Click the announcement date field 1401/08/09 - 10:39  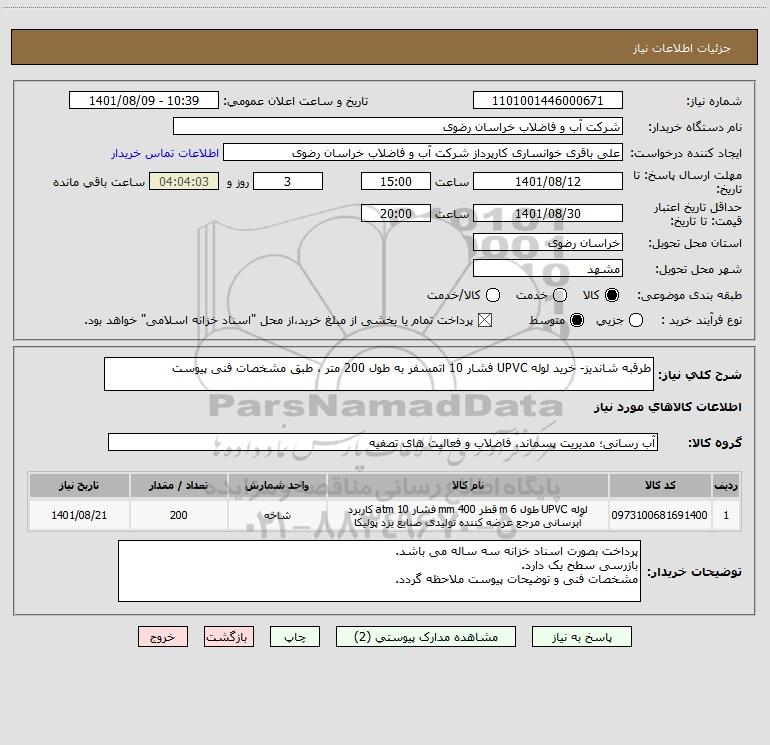coord(144,100)
